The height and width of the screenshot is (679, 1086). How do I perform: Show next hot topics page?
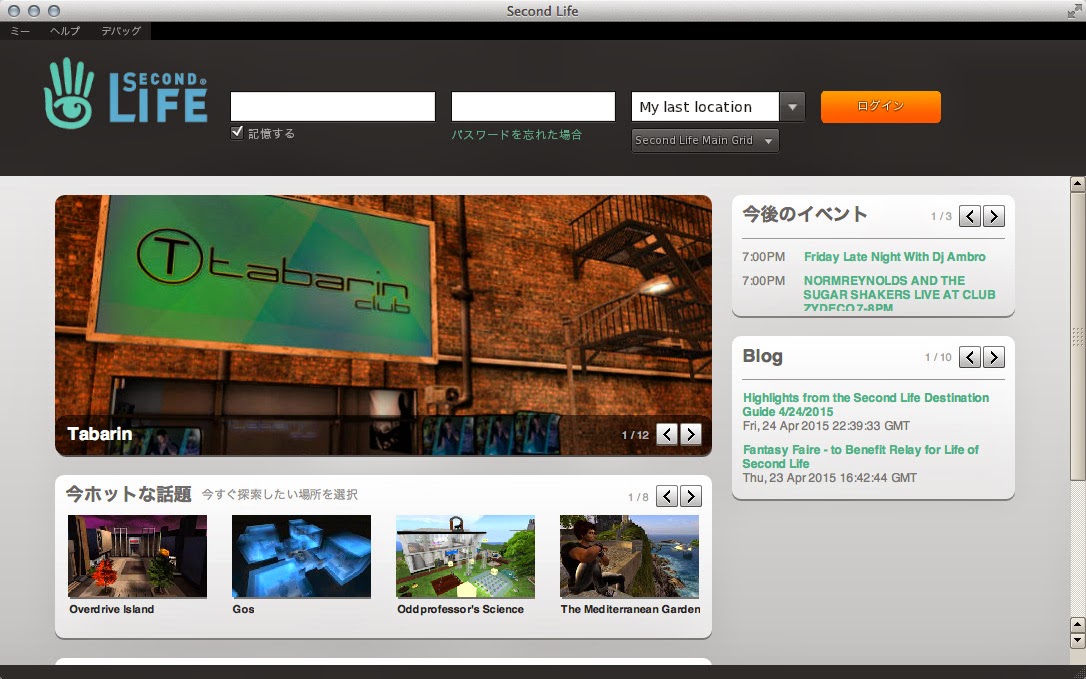(691, 496)
